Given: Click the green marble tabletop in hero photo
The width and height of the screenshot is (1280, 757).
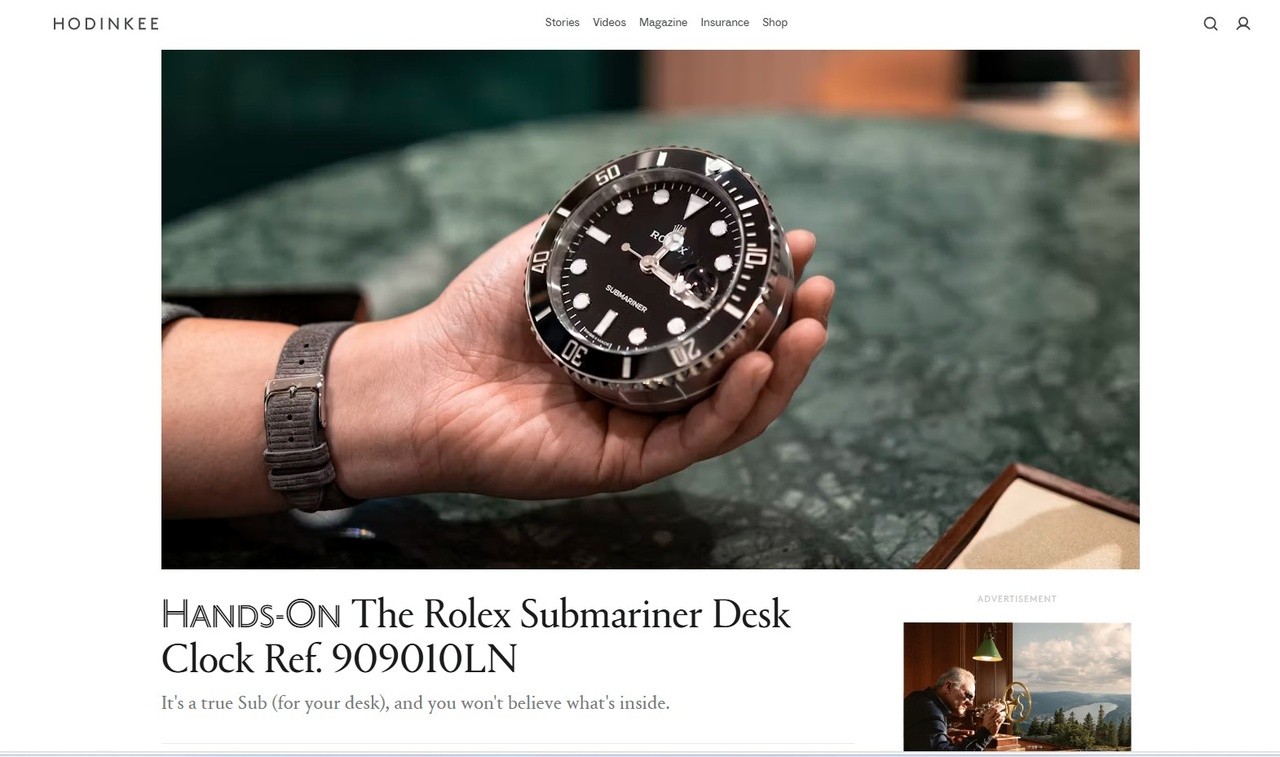Looking at the screenshot, I should [950, 300].
